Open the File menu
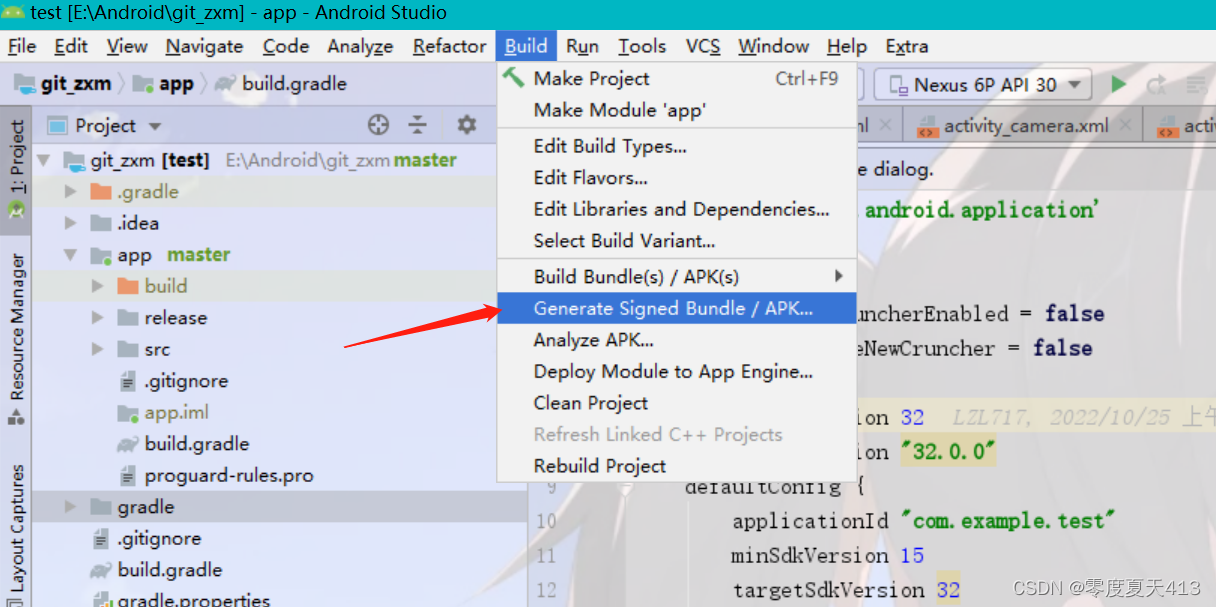This screenshot has width=1216, height=607. (22, 46)
